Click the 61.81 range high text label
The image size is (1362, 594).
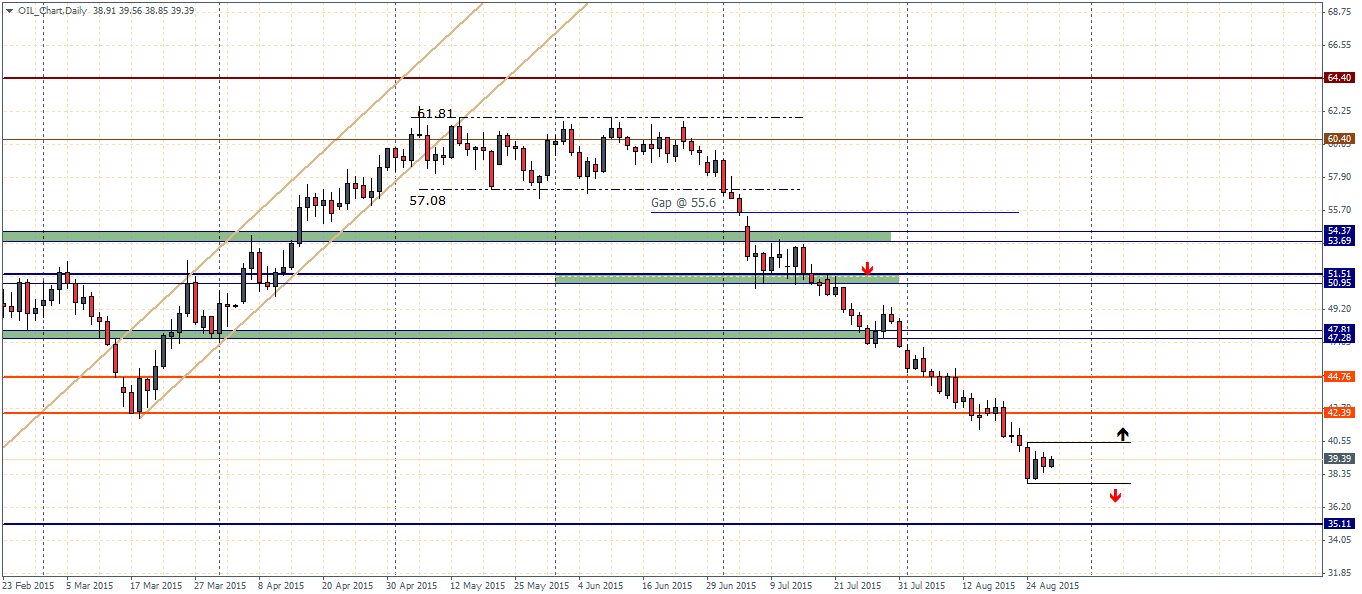click(436, 113)
